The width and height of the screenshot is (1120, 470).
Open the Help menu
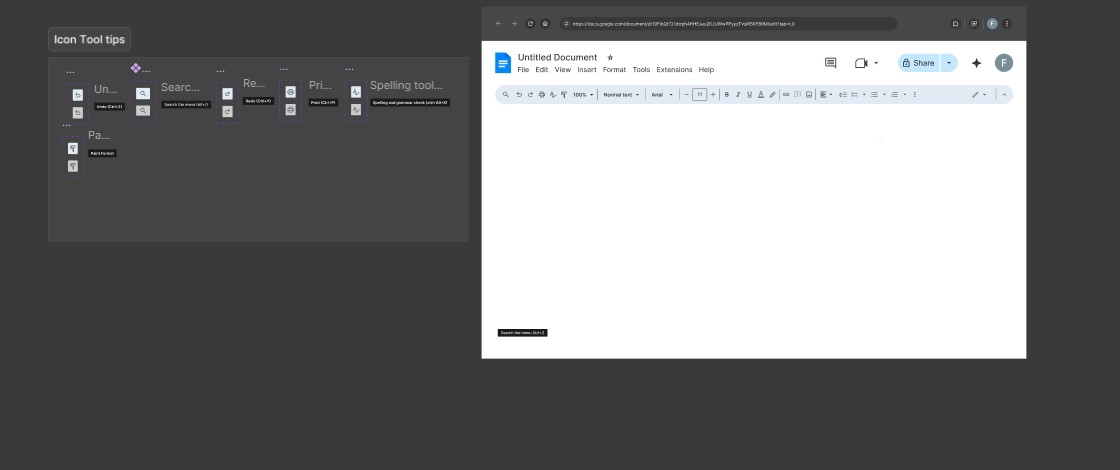point(706,70)
